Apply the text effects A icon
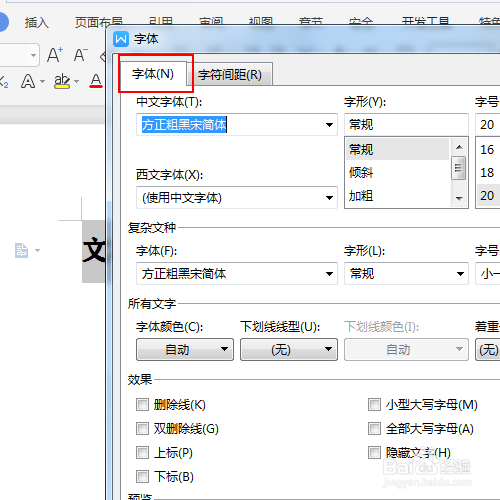Screen dimensions: 500x500 [28, 81]
